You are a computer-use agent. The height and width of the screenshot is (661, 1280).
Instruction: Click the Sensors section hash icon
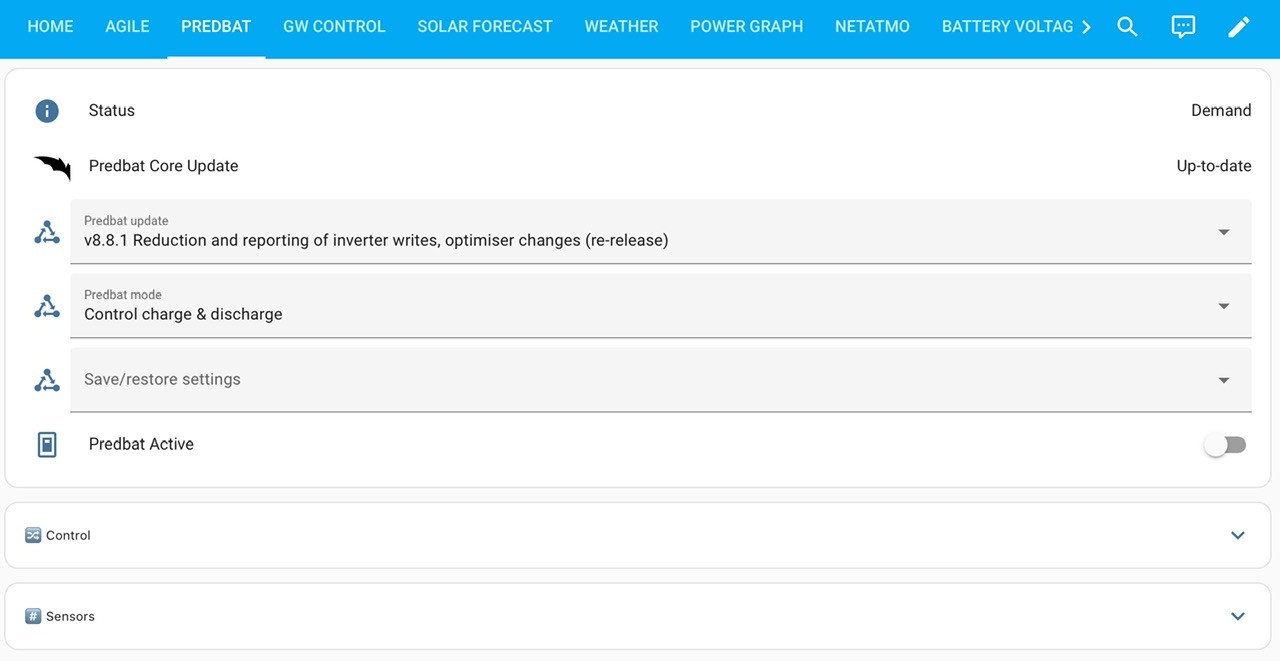(x=33, y=616)
